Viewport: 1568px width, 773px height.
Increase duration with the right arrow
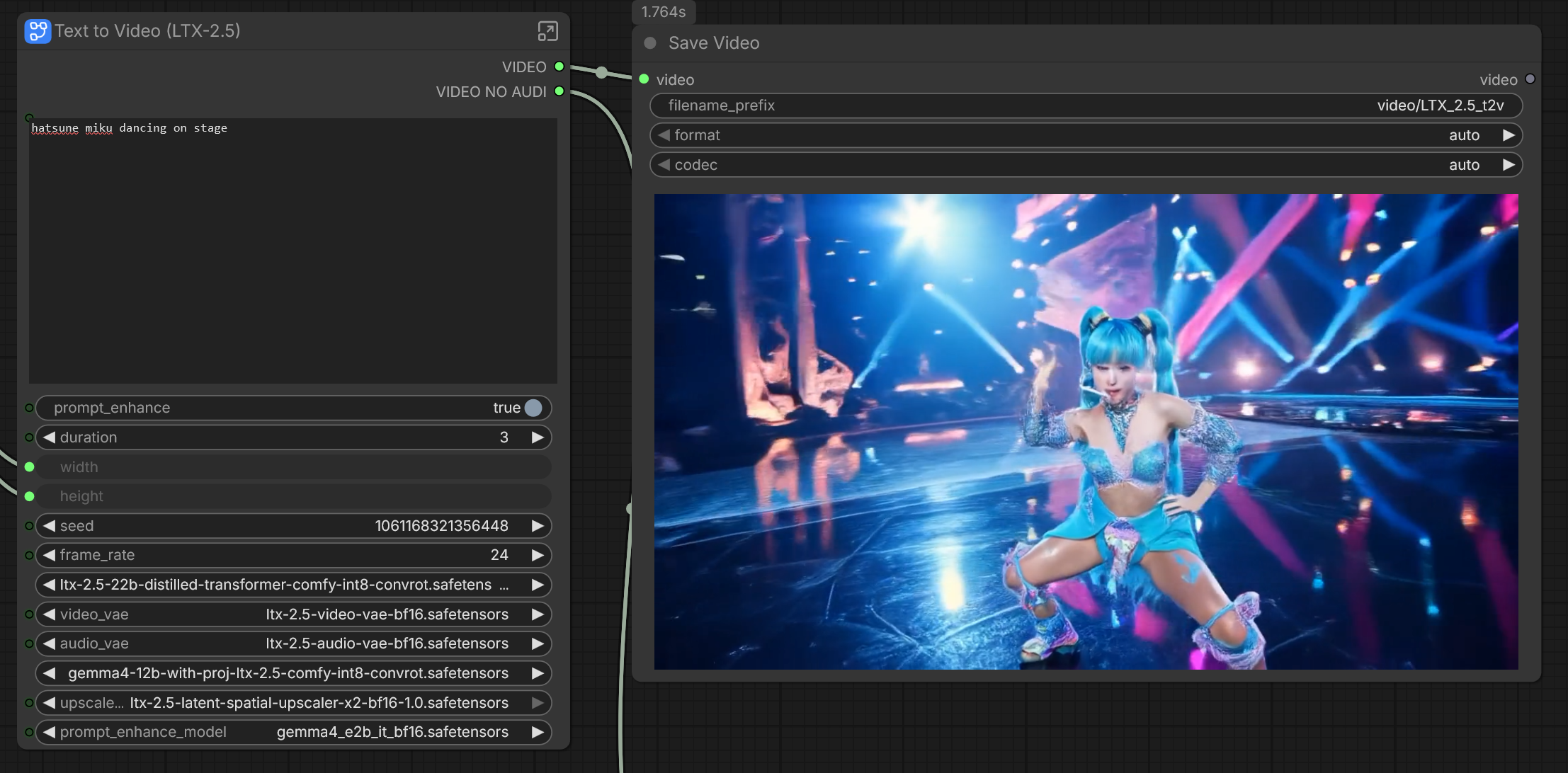538,437
